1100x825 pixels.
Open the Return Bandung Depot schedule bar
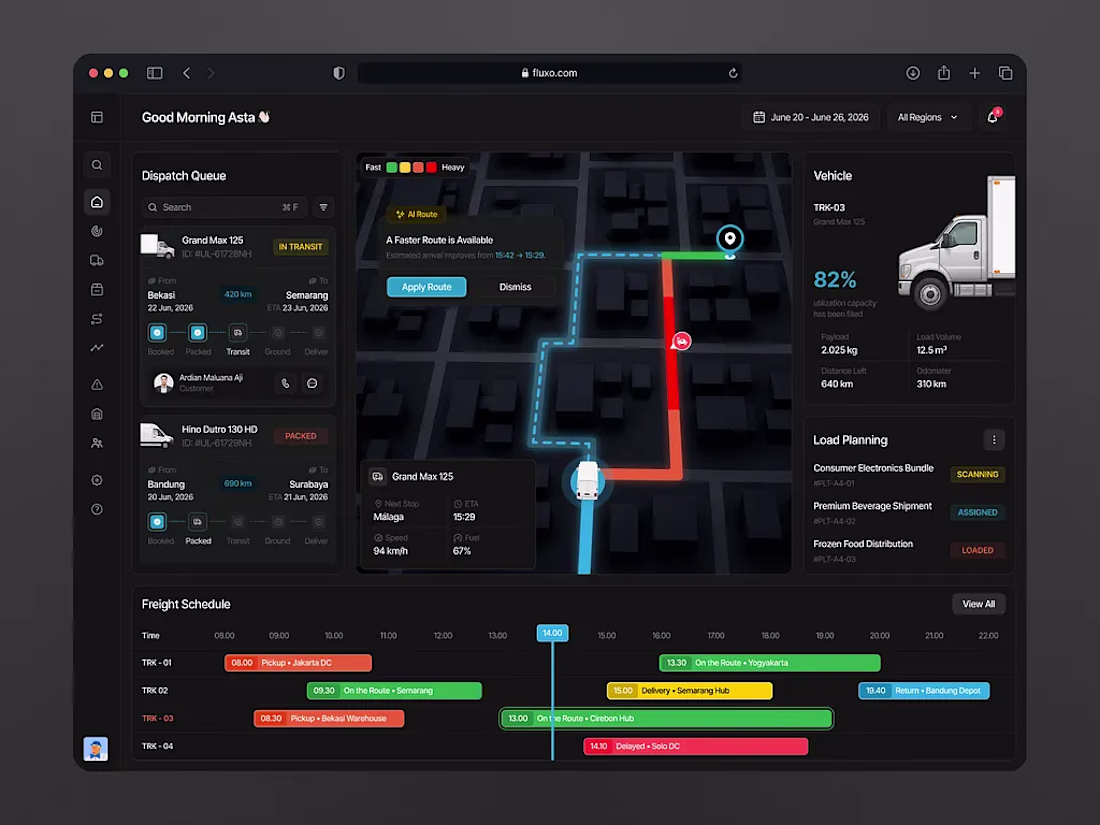(924, 691)
